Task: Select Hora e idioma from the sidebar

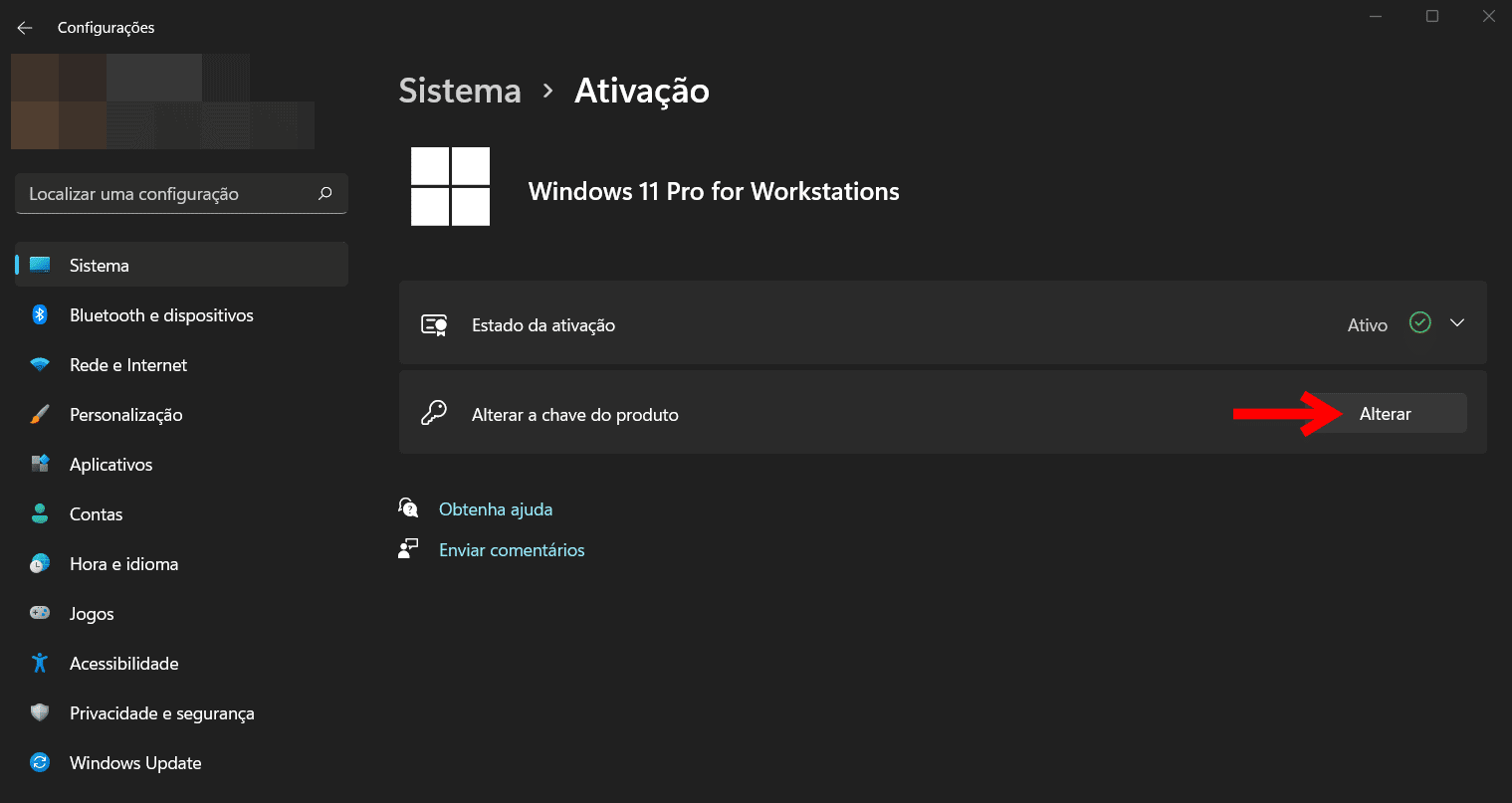Action: pos(40,563)
